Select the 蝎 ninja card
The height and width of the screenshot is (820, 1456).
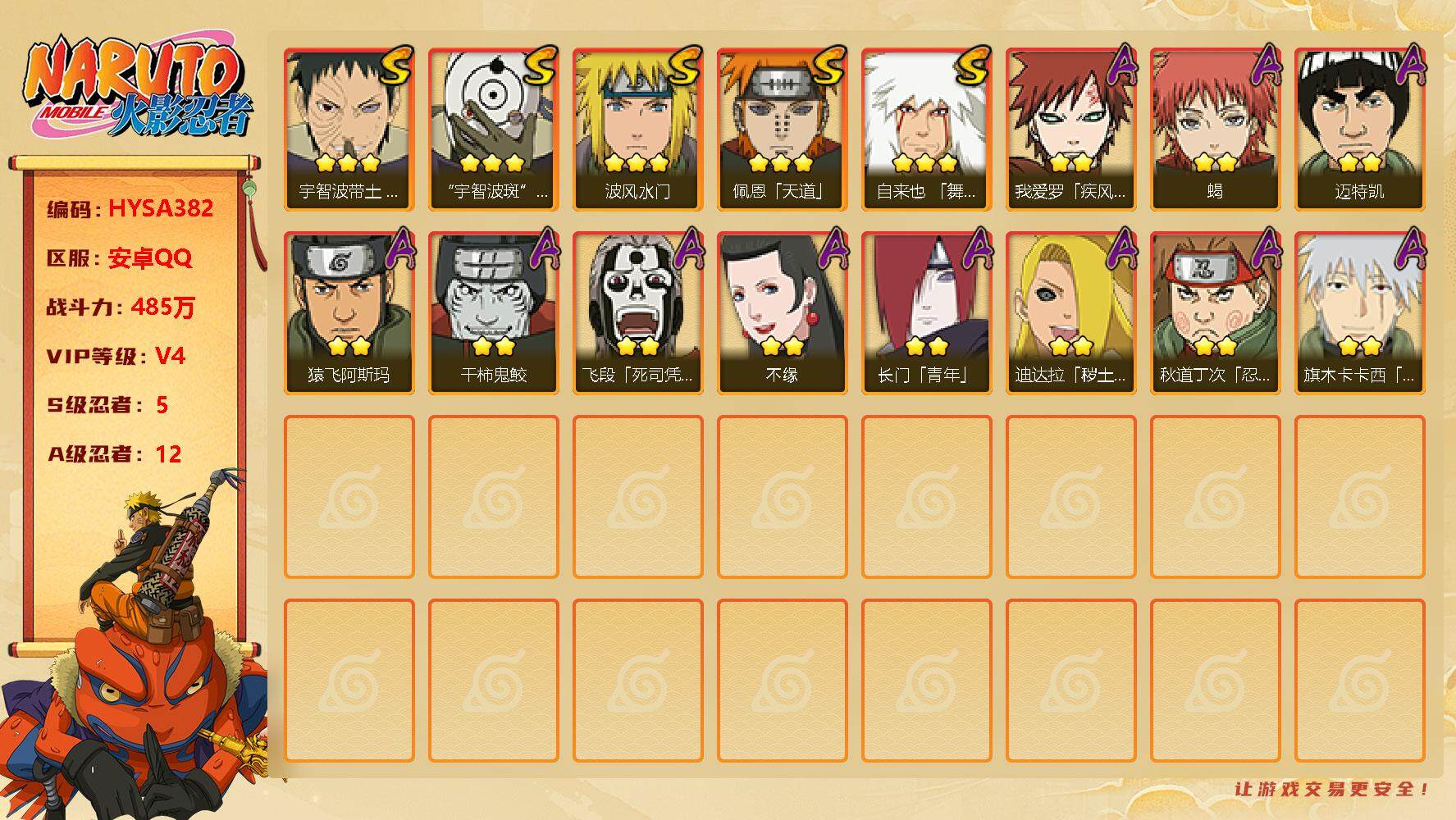[x=1215, y=129]
